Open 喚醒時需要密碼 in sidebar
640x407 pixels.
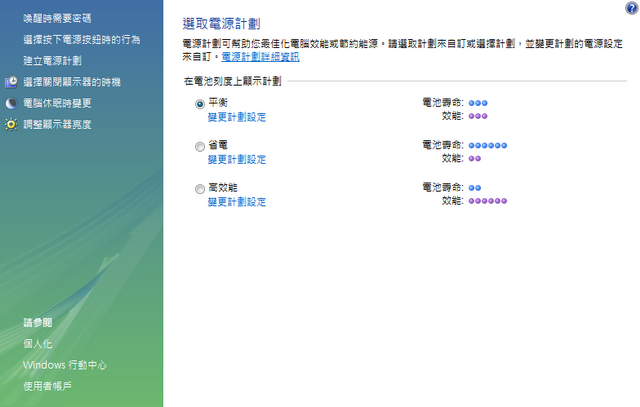pyautogui.click(x=57, y=18)
